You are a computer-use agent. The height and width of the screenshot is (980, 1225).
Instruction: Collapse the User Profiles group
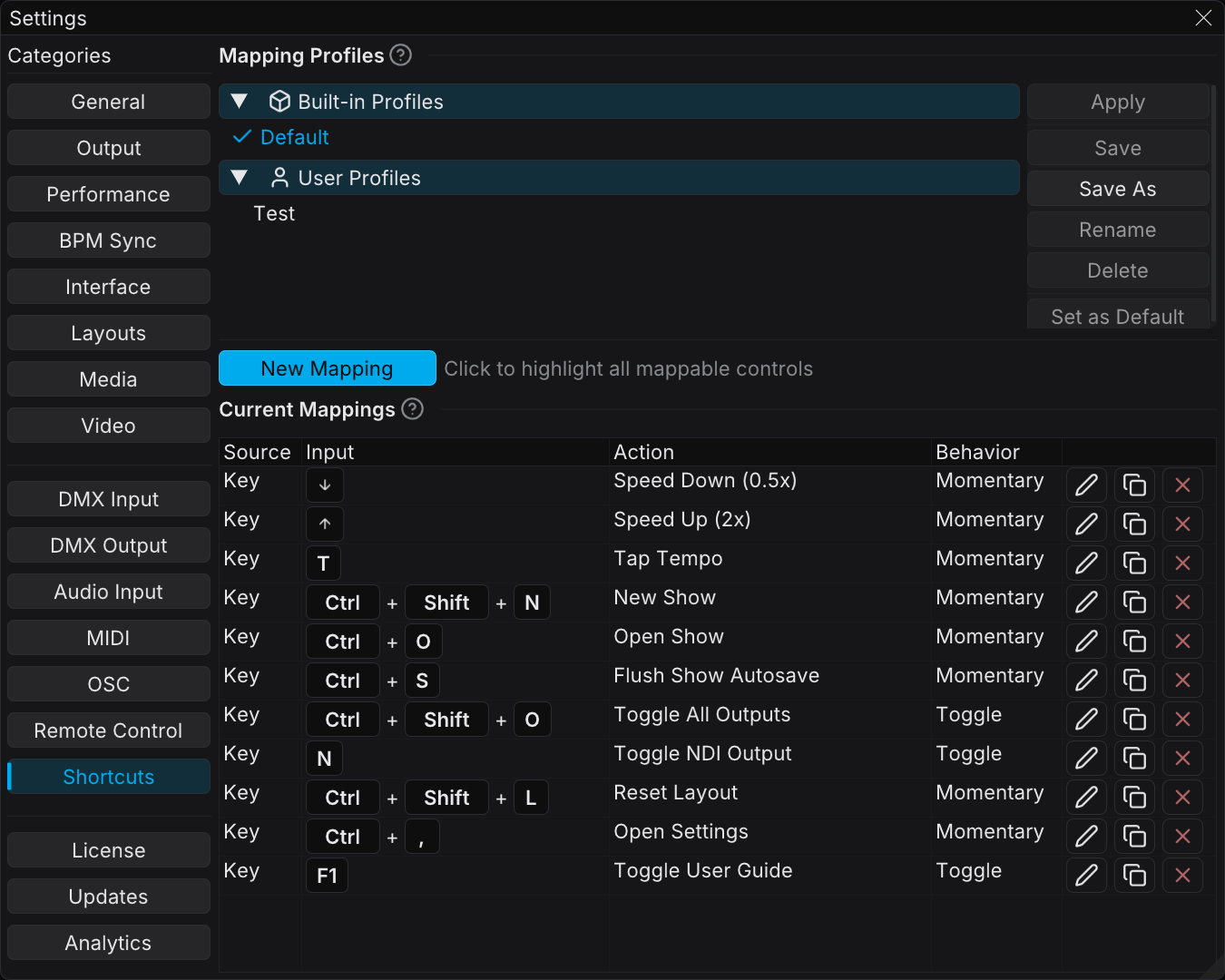240,178
